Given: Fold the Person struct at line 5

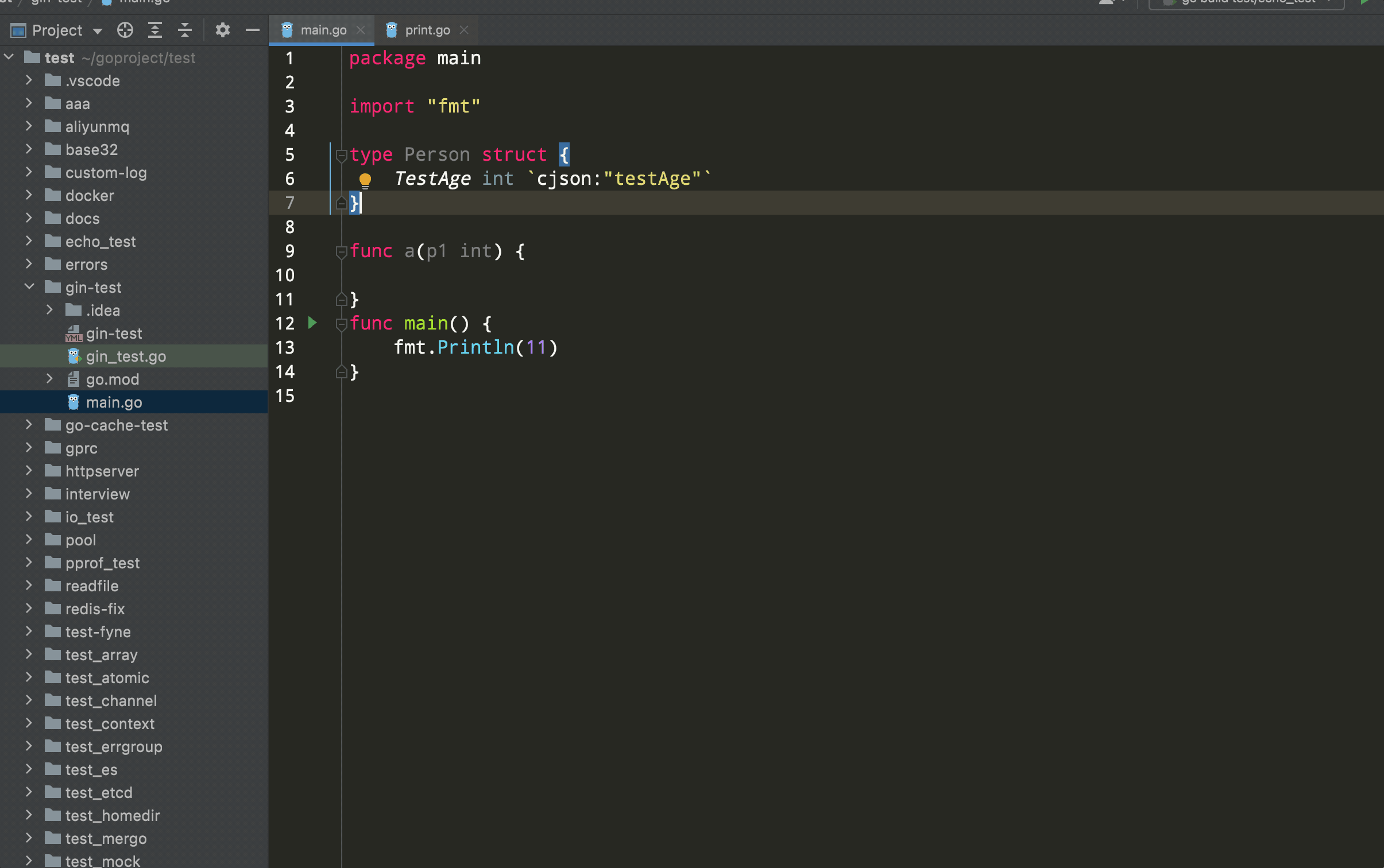Looking at the screenshot, I should (341, 155).
